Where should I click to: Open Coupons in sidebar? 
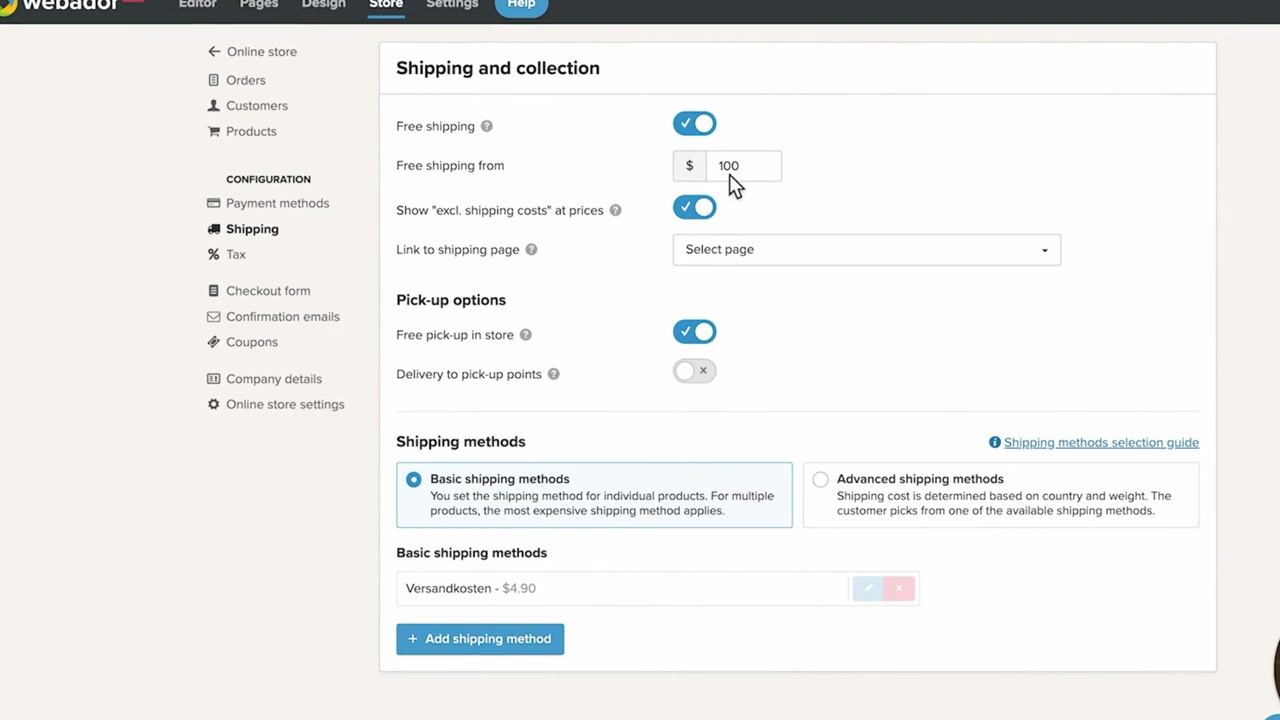(252, 342)
